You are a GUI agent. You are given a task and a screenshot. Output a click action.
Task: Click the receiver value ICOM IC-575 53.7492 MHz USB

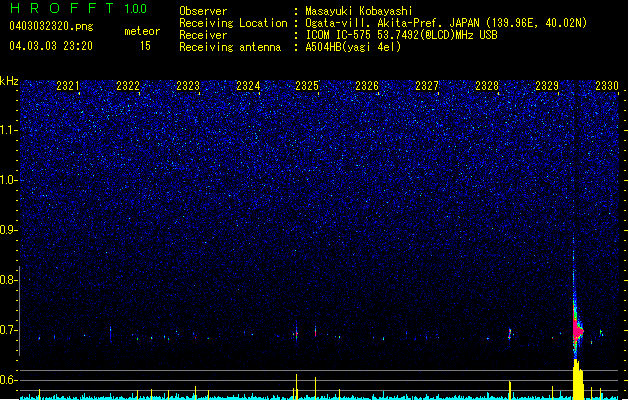(401, 35)
